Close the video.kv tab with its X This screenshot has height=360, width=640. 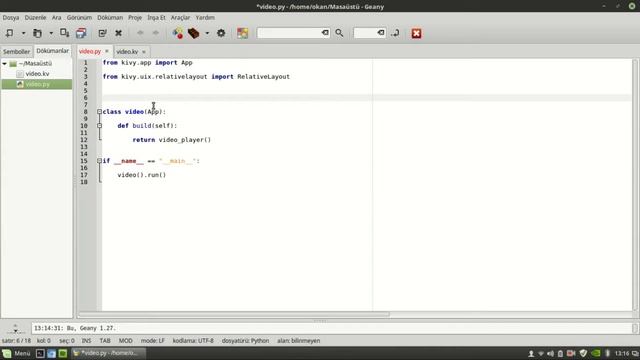pos(144,52)
